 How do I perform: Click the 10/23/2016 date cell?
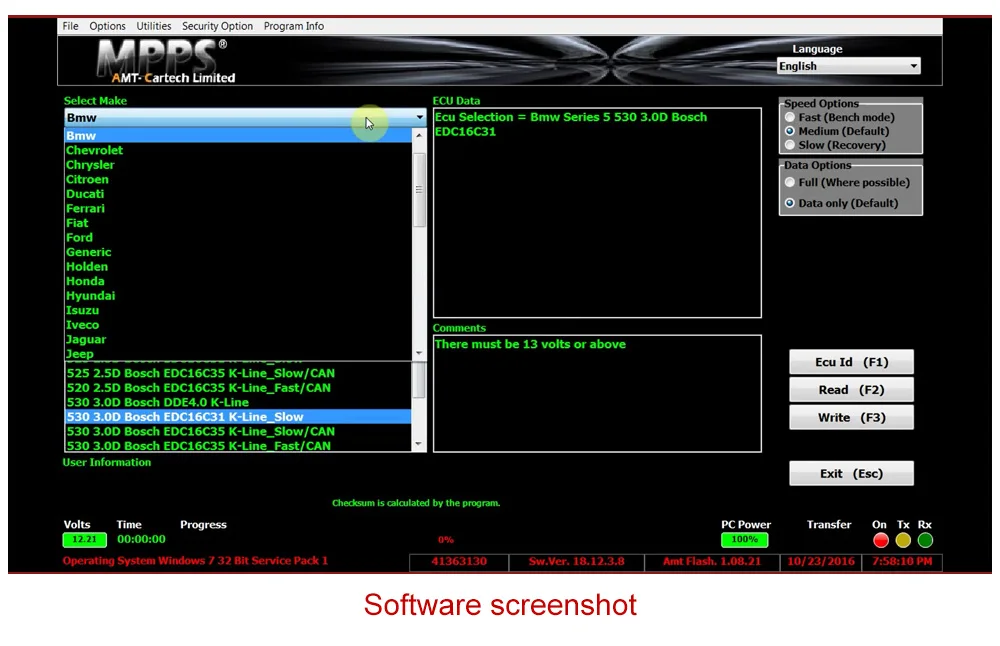click(x=820, y=562)
